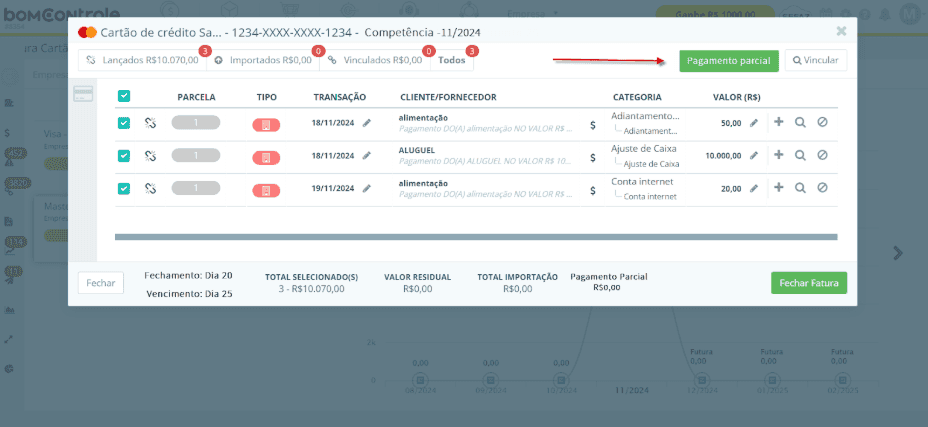Click the next-card chevron arrow behind the modal
Viewport: 928px width, 427px height.
[x=898, y=253]
